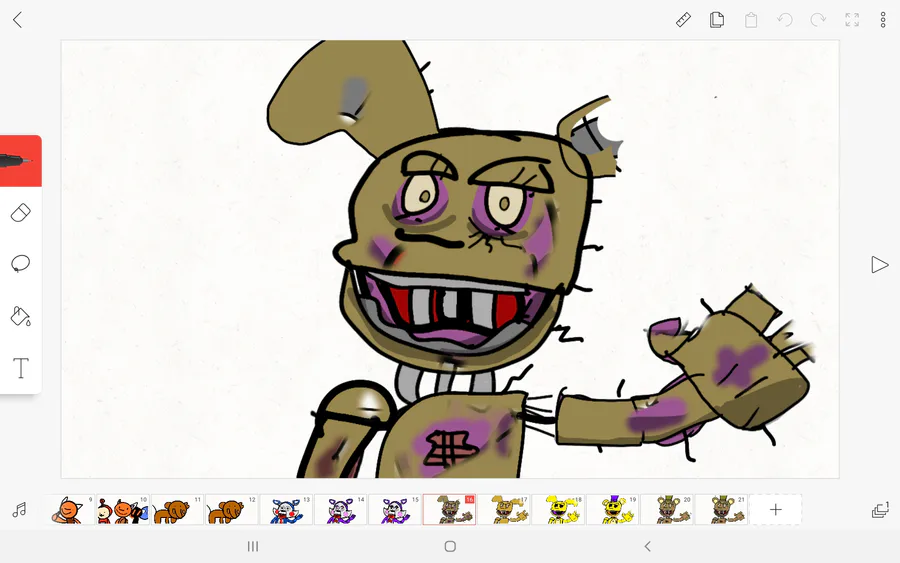This screenshot has width=900, height=563.
Task: Select the Eraser tool
Action: (x=21, y=212)
